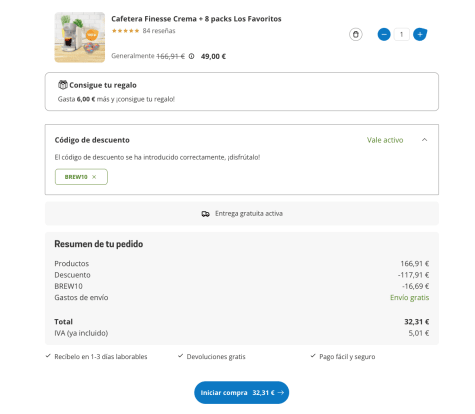Click the quantity input field showing 1
The width and height of the screenshot is (475, 414).
coord(402,34)
